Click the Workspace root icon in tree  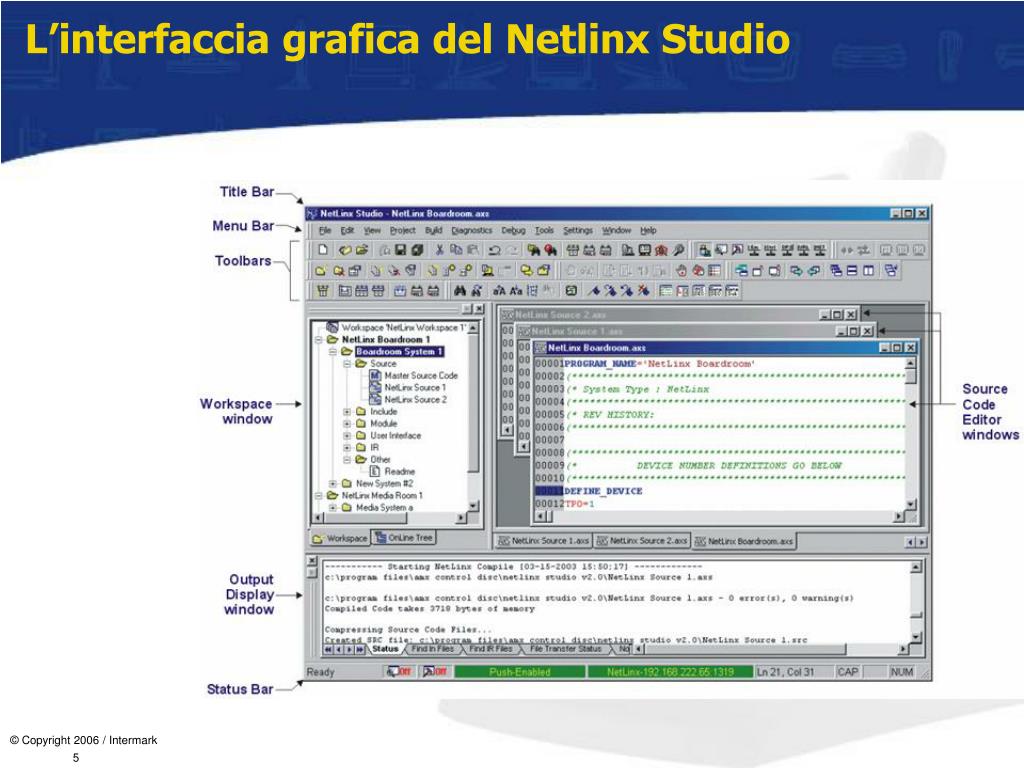point(332,327)
